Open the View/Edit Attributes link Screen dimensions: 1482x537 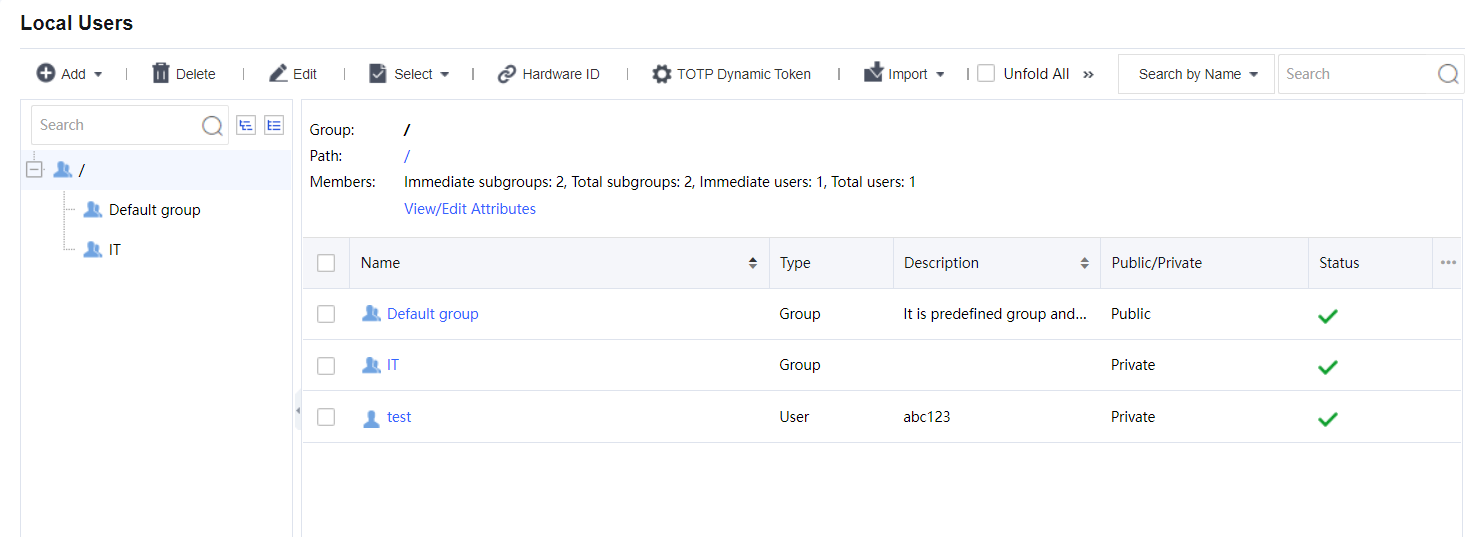(x=469, y=209)
